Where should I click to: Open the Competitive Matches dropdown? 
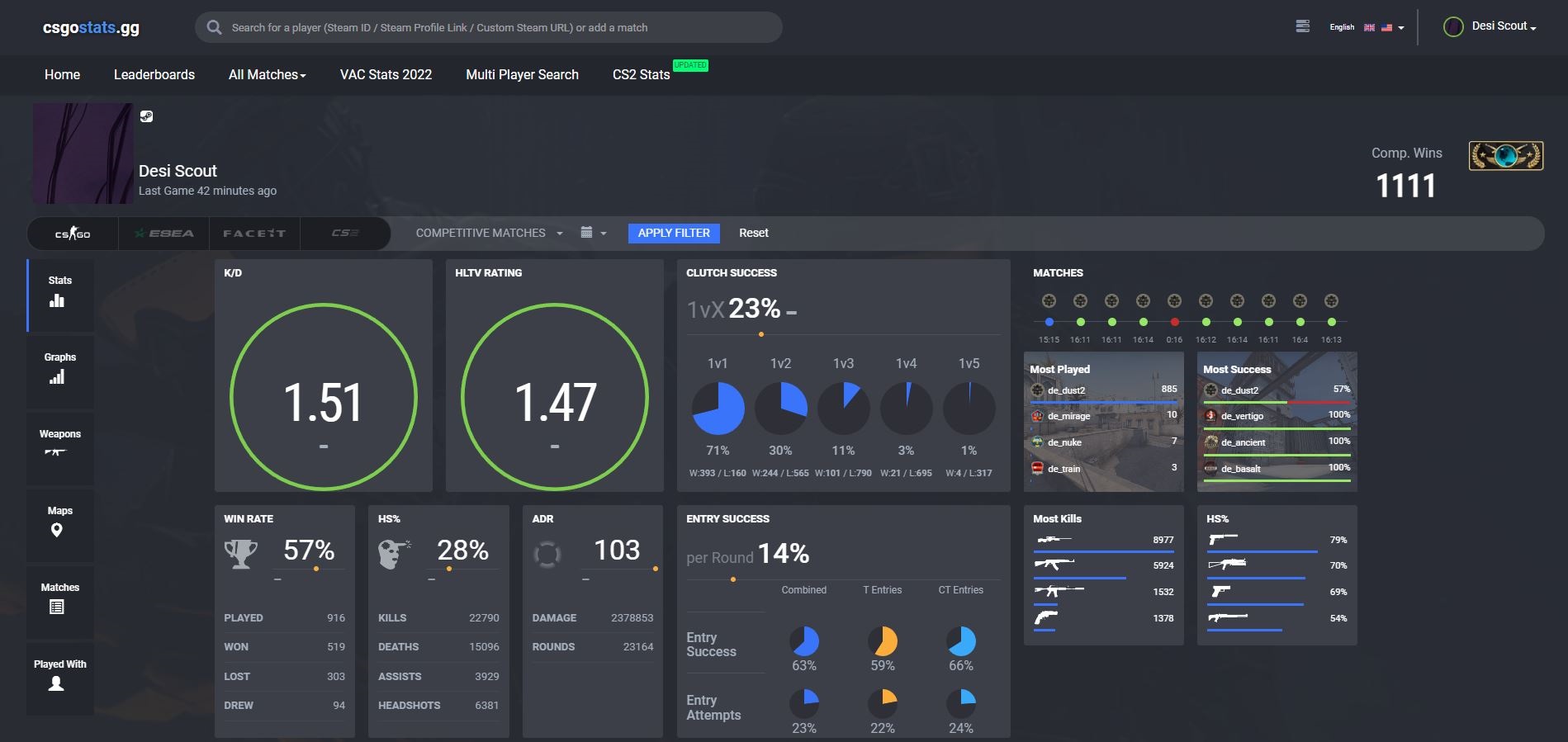489,233
